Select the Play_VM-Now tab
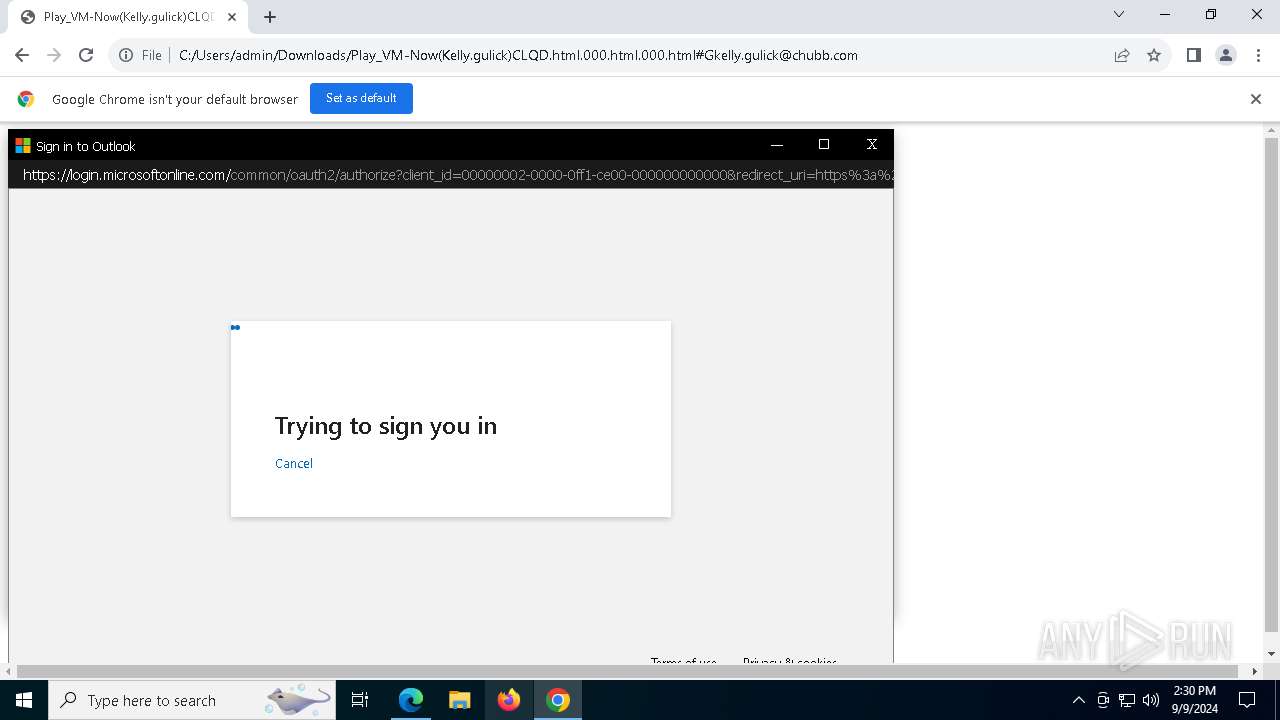Image resolution: width=1280 pixels, height=720 pixels. pyautogui.click(x=127, y=17)
